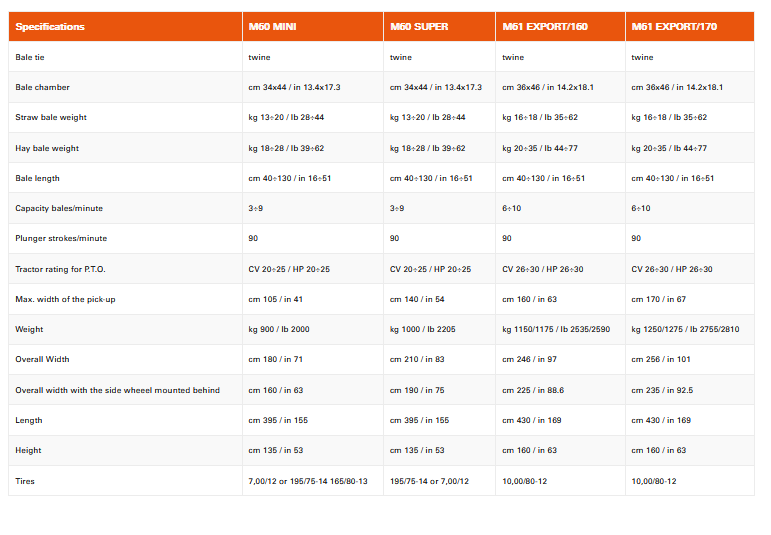Click the Specifications column header
This screenshot has width=771, height=535.
coord(50,27)
